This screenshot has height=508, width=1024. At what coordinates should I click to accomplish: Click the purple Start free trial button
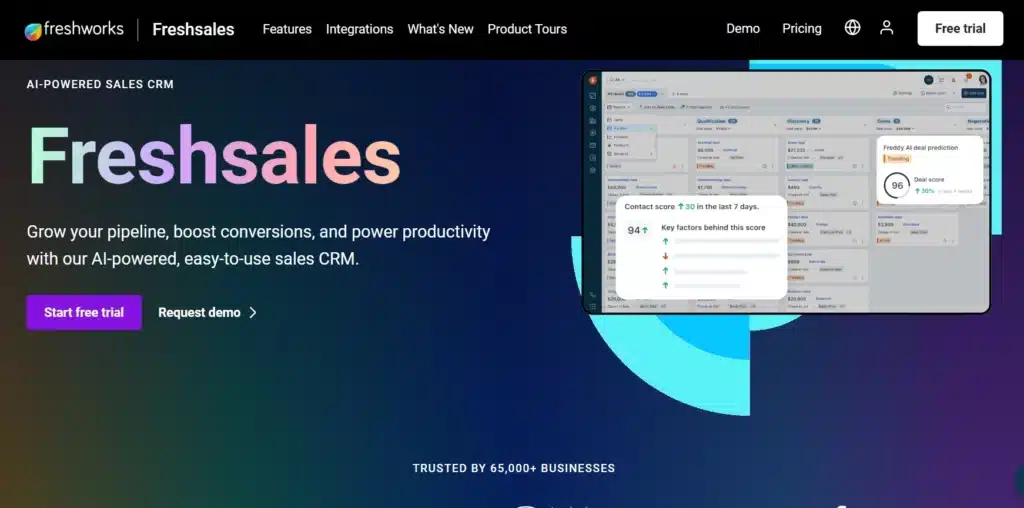tap(84, 312)
